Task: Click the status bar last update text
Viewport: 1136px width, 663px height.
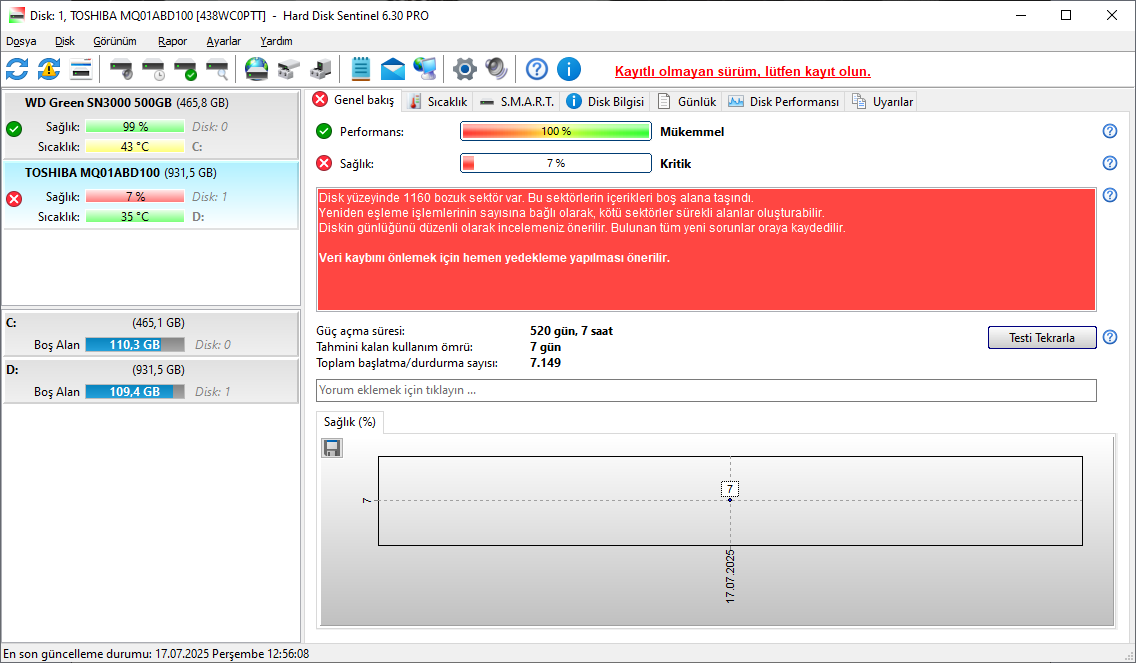Action: pos(156,654)
